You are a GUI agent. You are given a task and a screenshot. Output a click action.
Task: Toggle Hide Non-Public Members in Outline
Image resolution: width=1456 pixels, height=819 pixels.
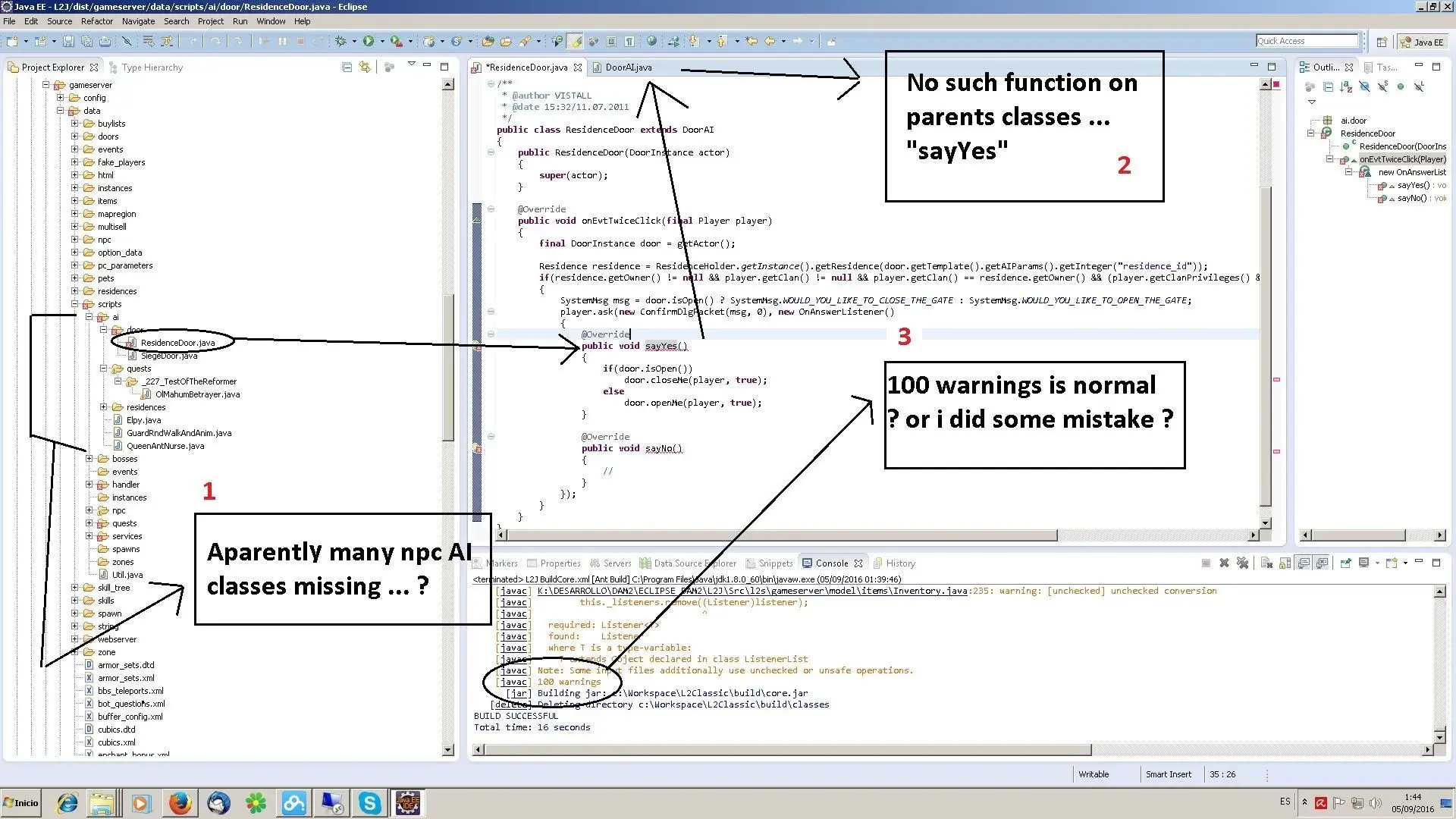pyautogui.click(x=1401, y=86)
